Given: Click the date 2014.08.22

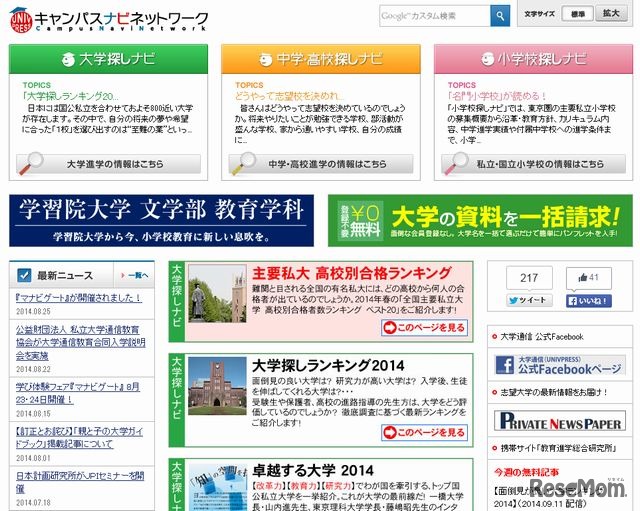Looking at the screenshot, I should [x=33, y=369].
